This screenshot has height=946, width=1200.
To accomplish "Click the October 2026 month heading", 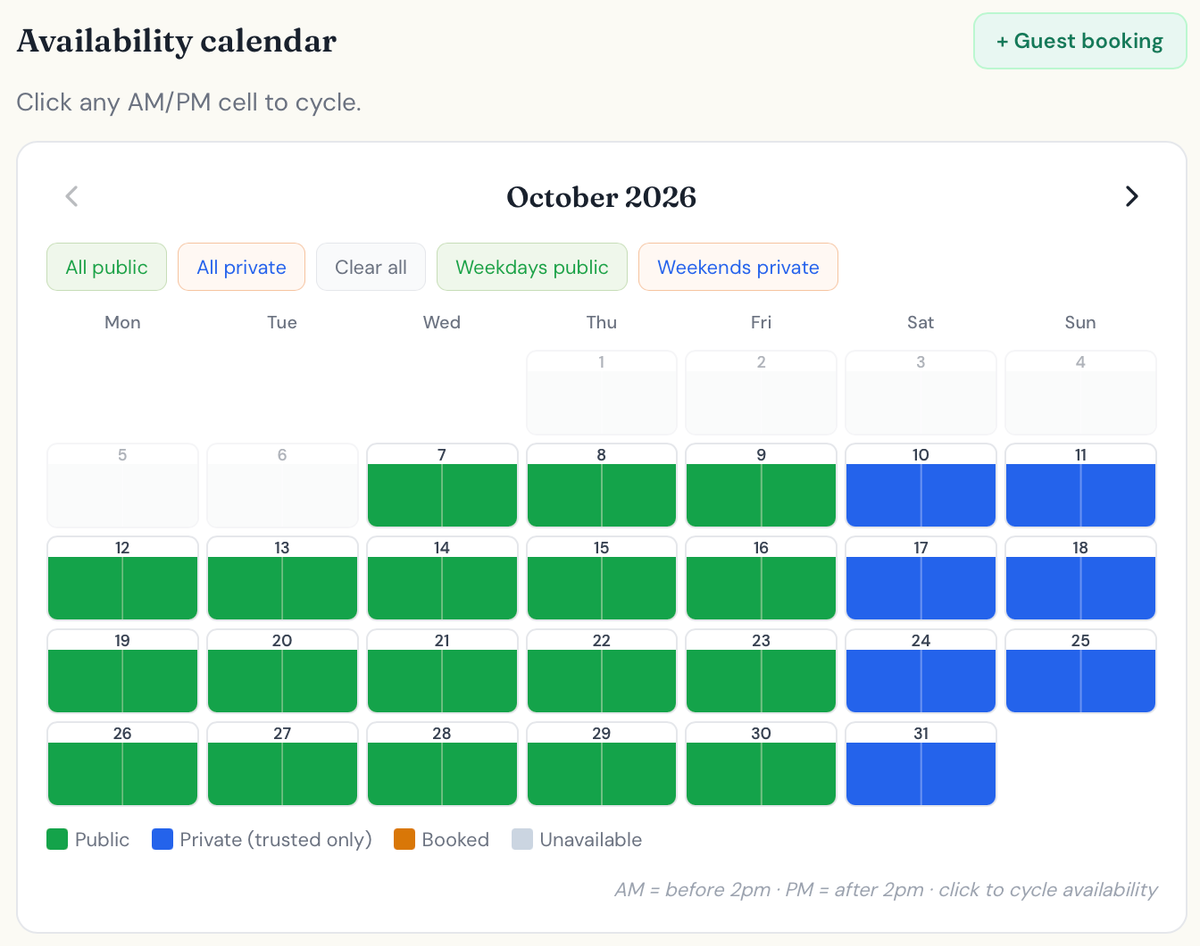I will [601, 197].
